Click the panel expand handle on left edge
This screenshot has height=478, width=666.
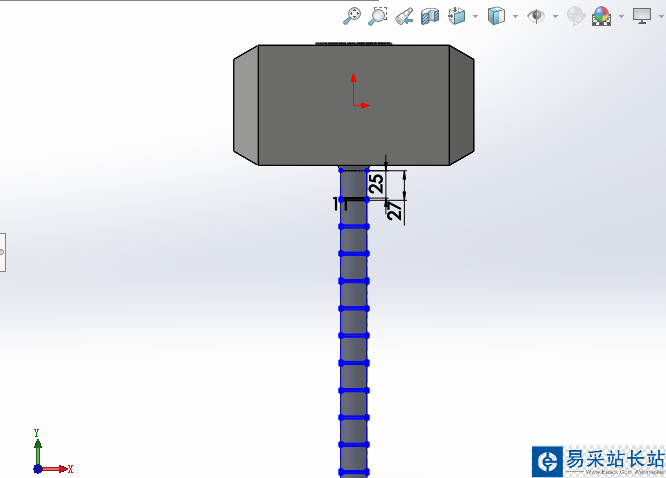point(3,252)
